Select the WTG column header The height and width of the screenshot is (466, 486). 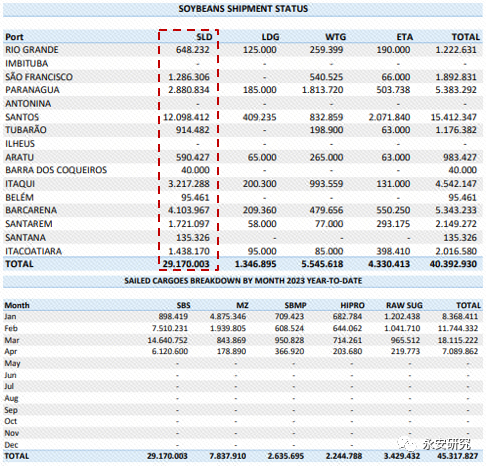pos(336,37)
